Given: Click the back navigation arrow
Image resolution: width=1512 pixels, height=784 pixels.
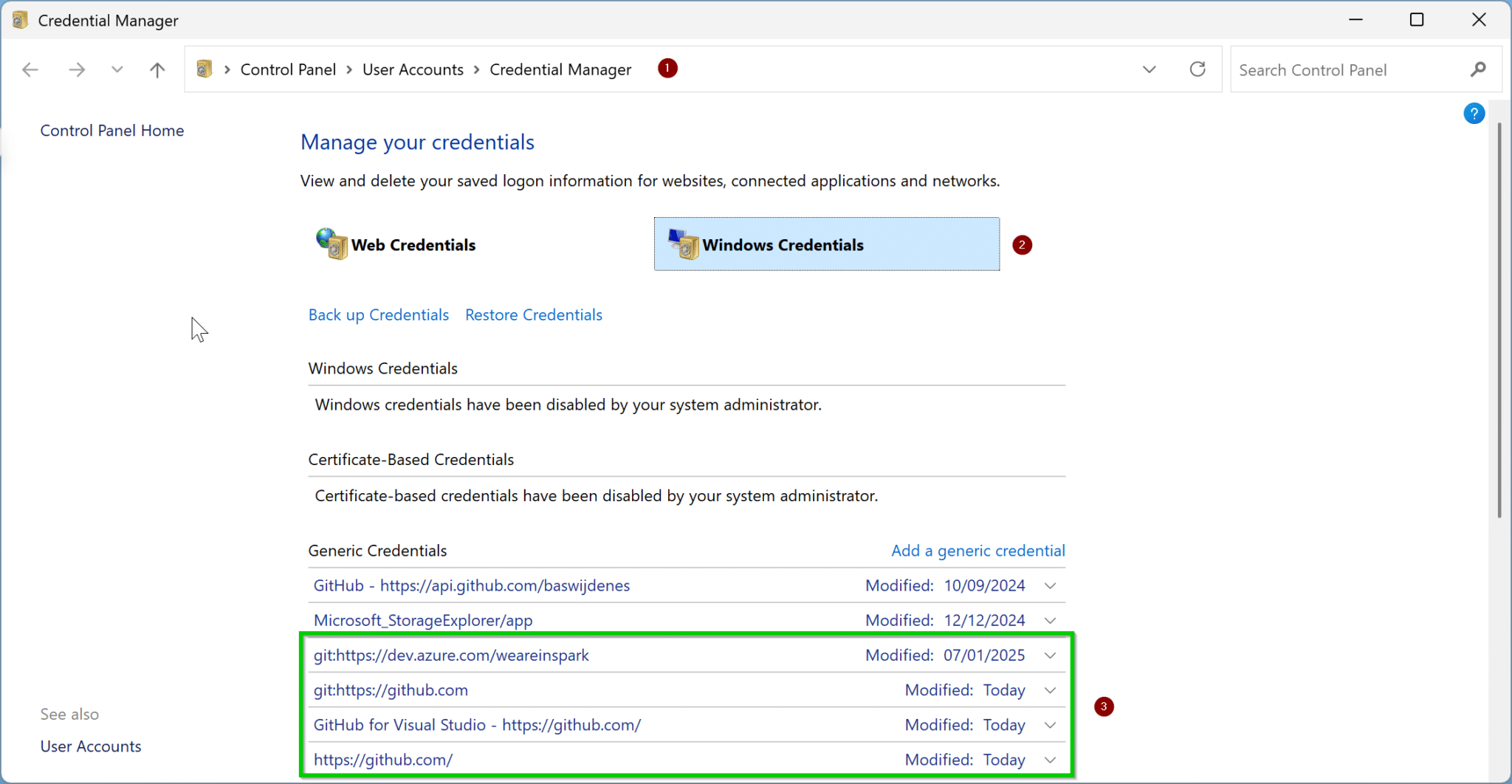Looking at the screenshot, I should pyautogui.click(x=30, y=69).
